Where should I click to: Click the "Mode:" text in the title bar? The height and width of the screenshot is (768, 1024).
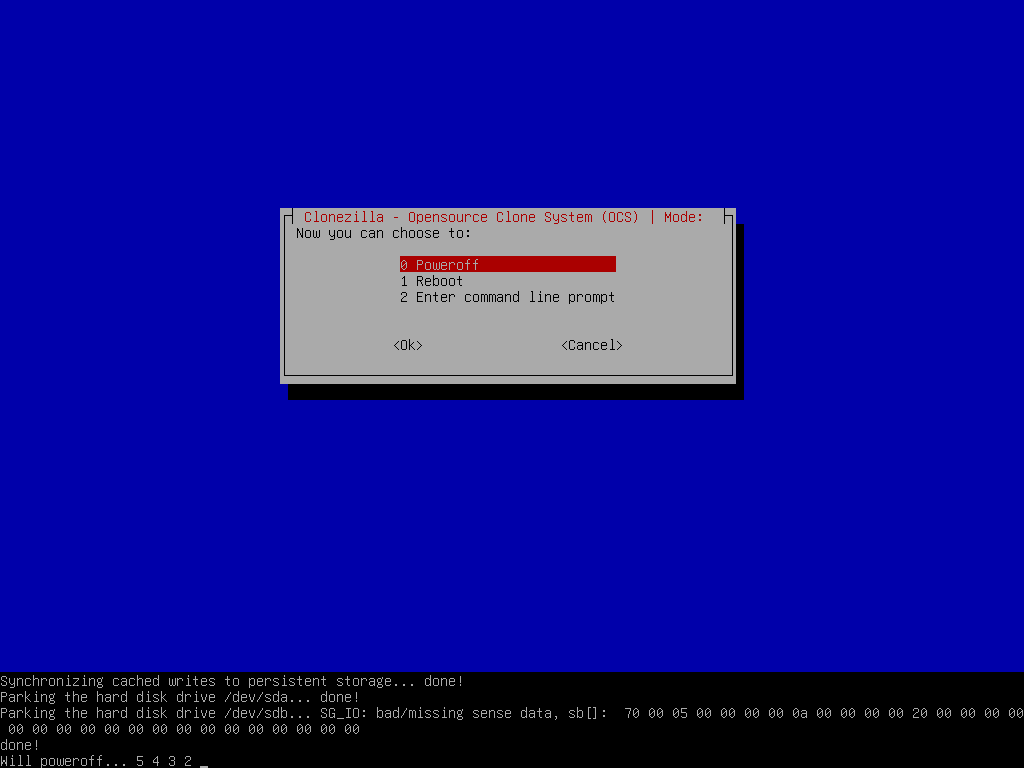(684, 216)
